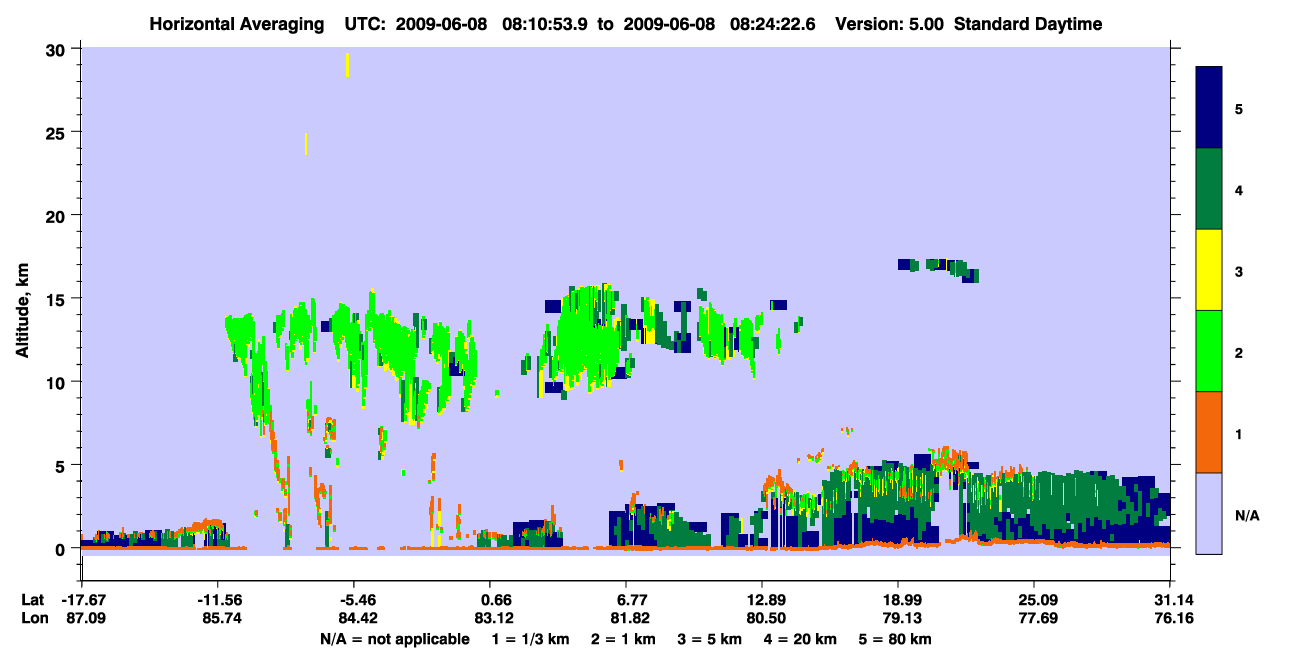The image size is (1300, 667).
Task: Click legend text '3 = 5 km'
Action: click(711, 639)
